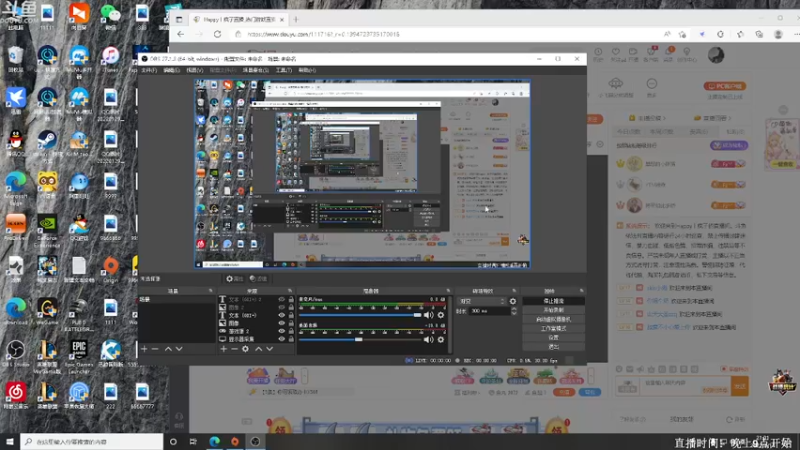The width and height of the screenshot is (800, 450).
Task: Open 桌面音频 audio settings gear
Action: 441,339
